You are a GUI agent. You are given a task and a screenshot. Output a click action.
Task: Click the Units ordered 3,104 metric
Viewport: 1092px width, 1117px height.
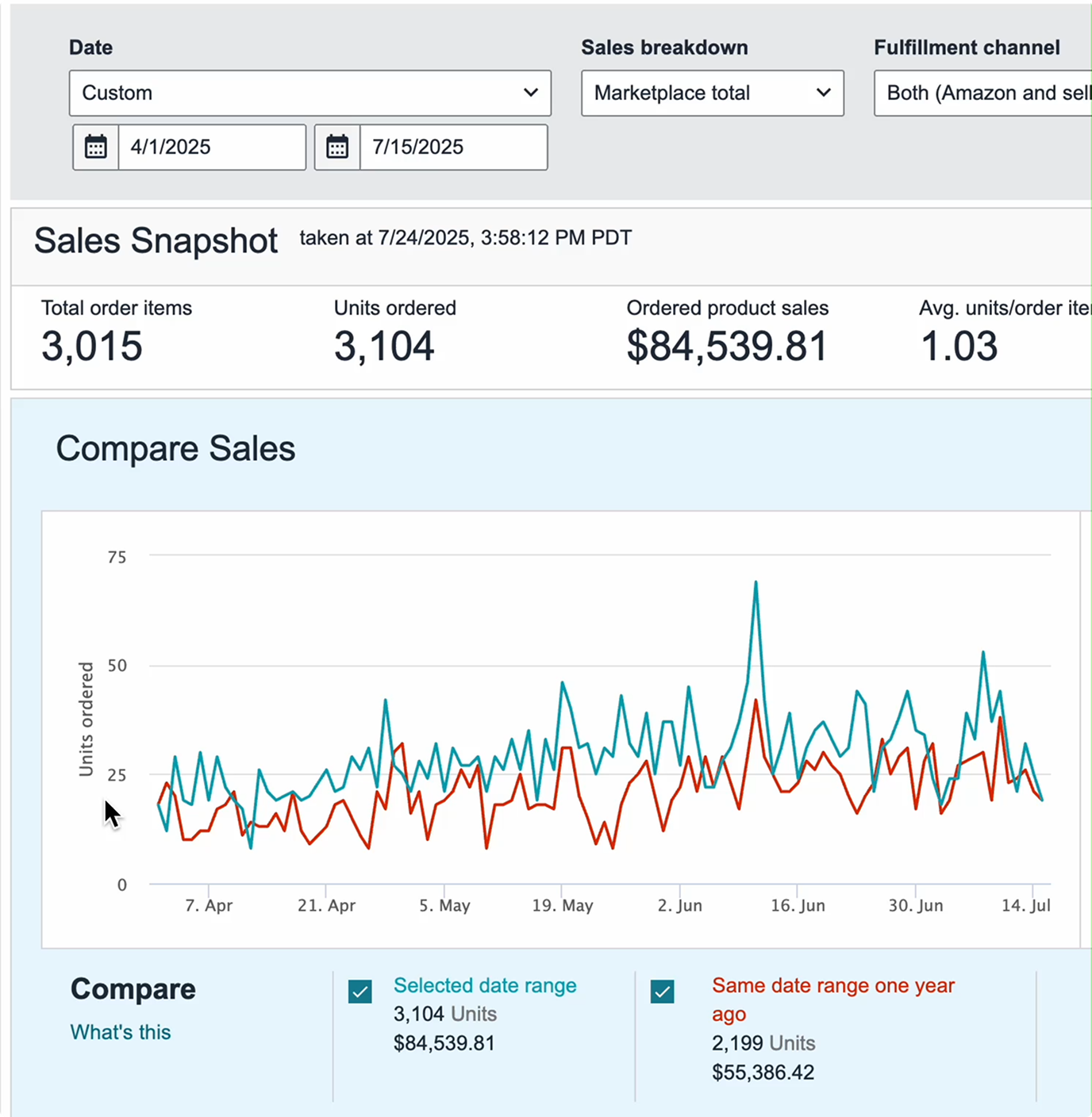coord(384,347)
